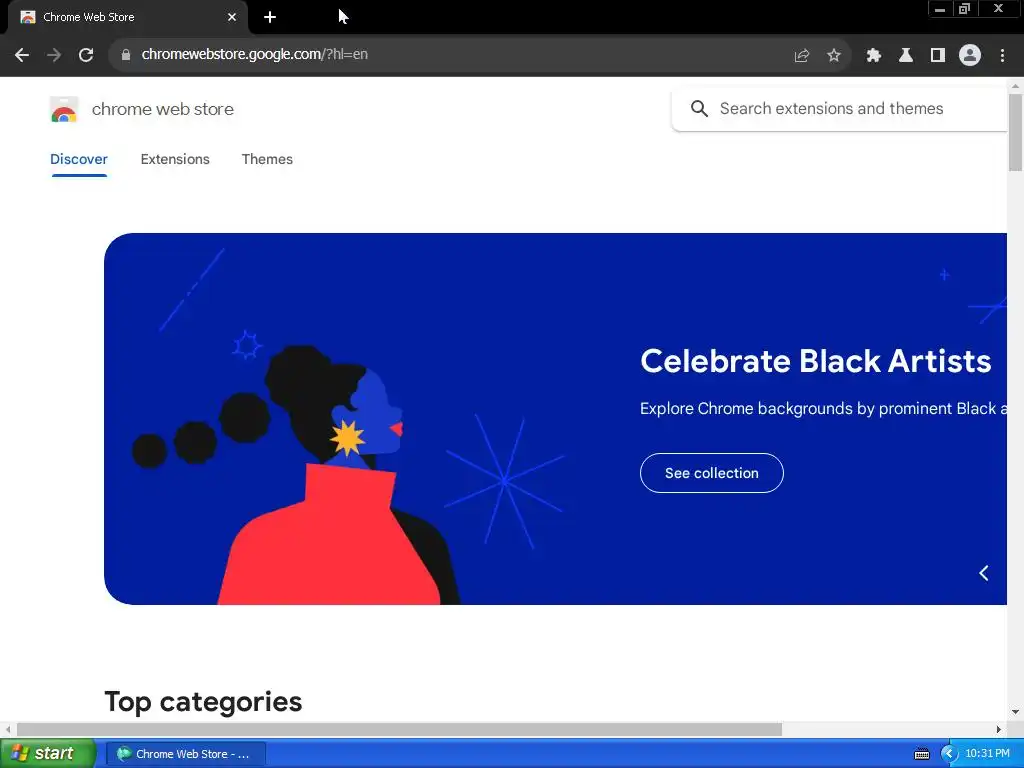Close the Chrome Web Store tab

point(232,18)
